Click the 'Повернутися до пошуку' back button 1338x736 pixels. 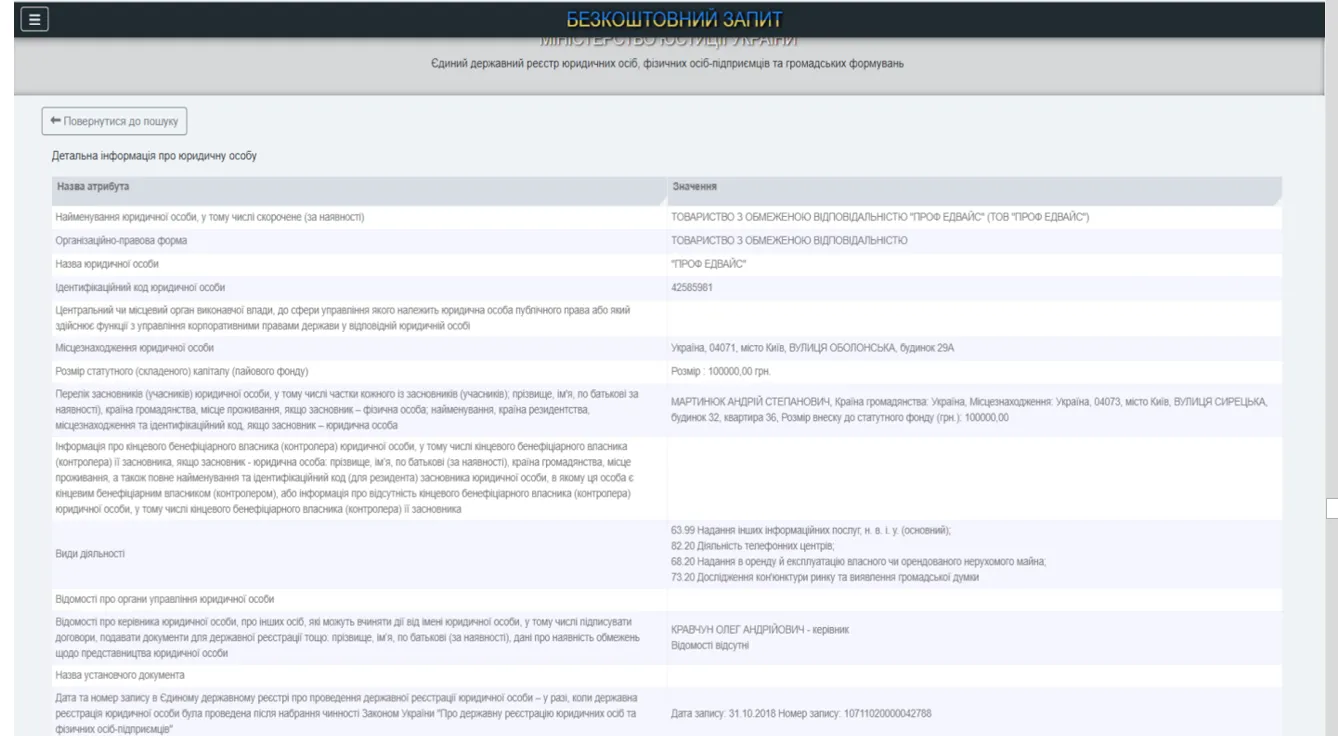click(114, 121)
